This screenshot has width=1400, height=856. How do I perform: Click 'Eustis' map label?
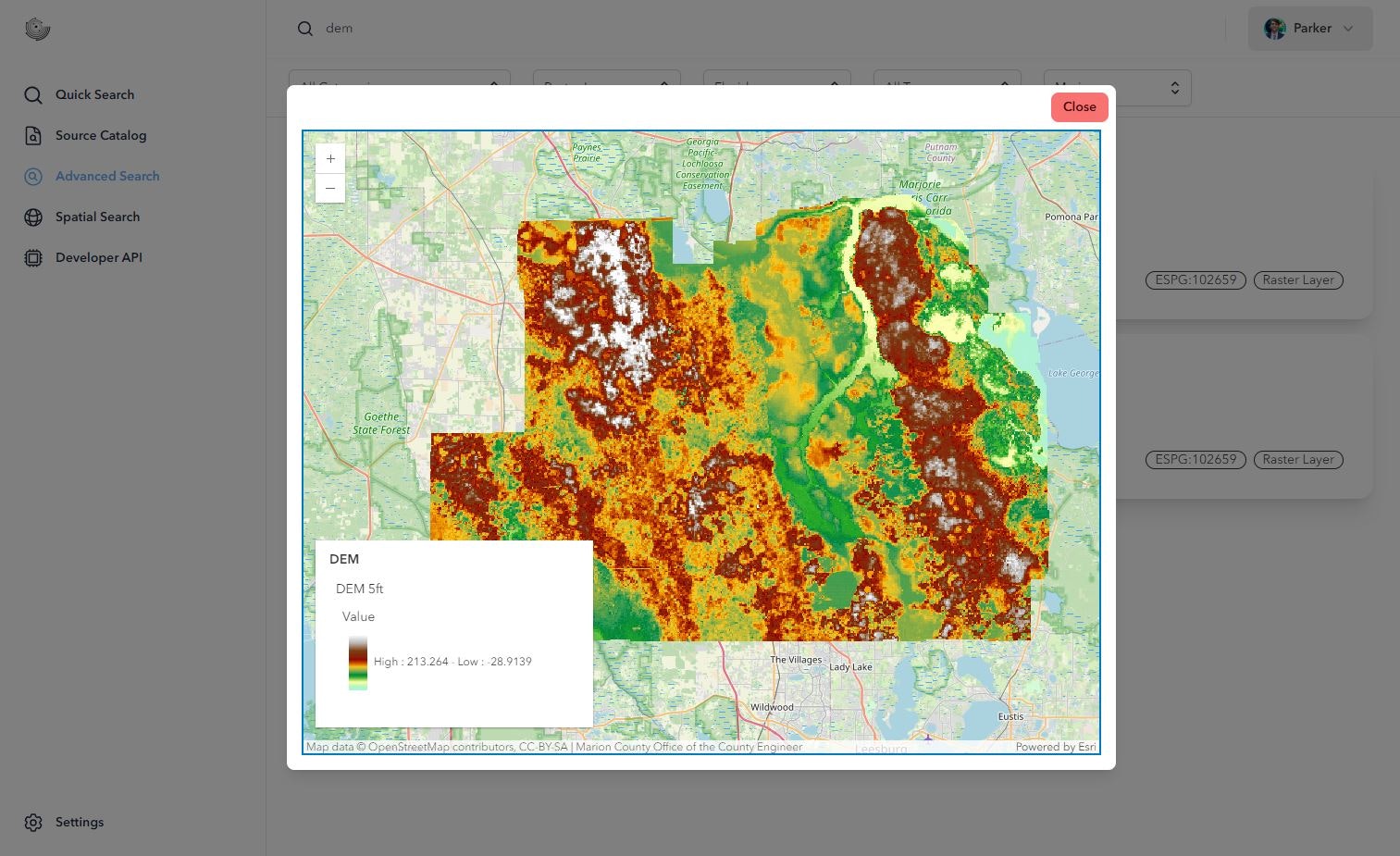1010,716
